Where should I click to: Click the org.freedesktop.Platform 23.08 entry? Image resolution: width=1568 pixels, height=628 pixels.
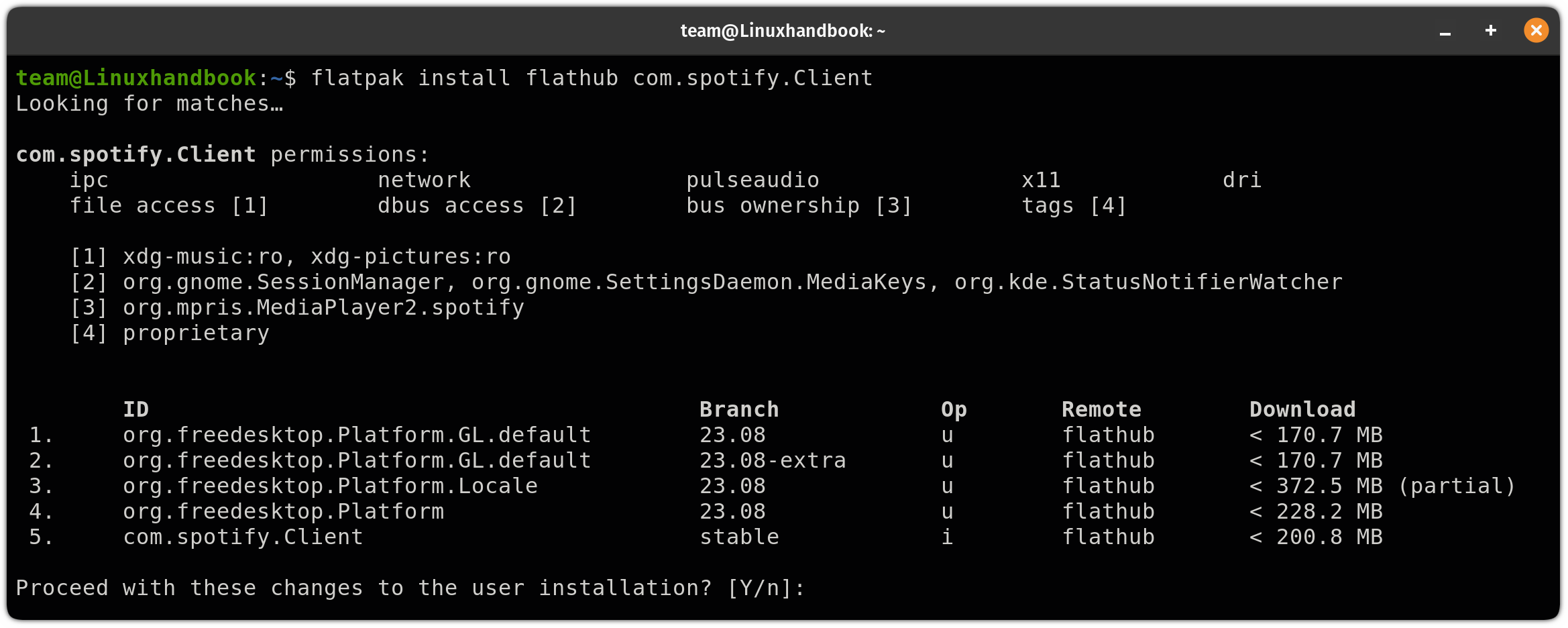(x=283, y=511)
